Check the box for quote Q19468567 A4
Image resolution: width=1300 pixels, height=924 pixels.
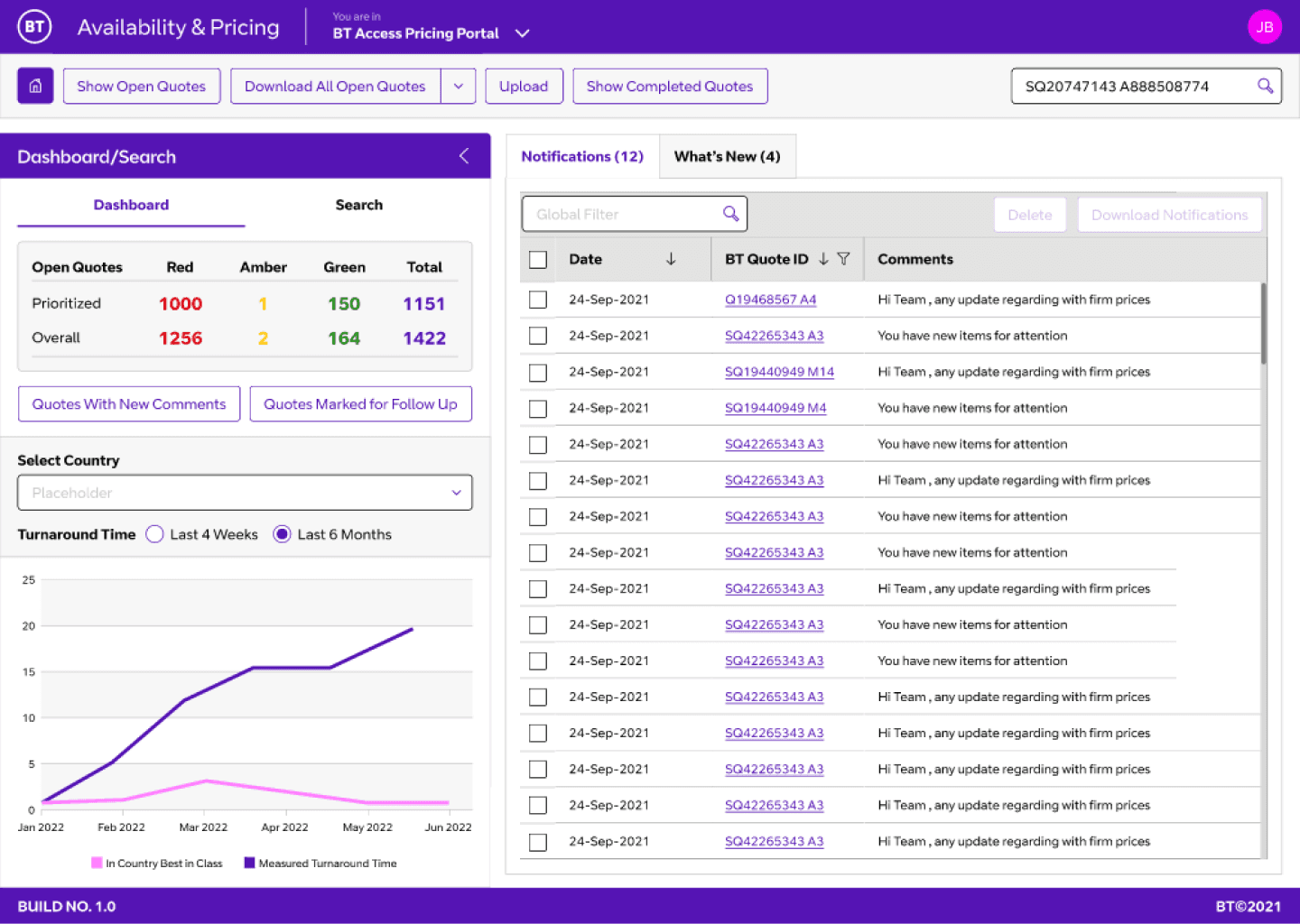(x=538, y=300)
